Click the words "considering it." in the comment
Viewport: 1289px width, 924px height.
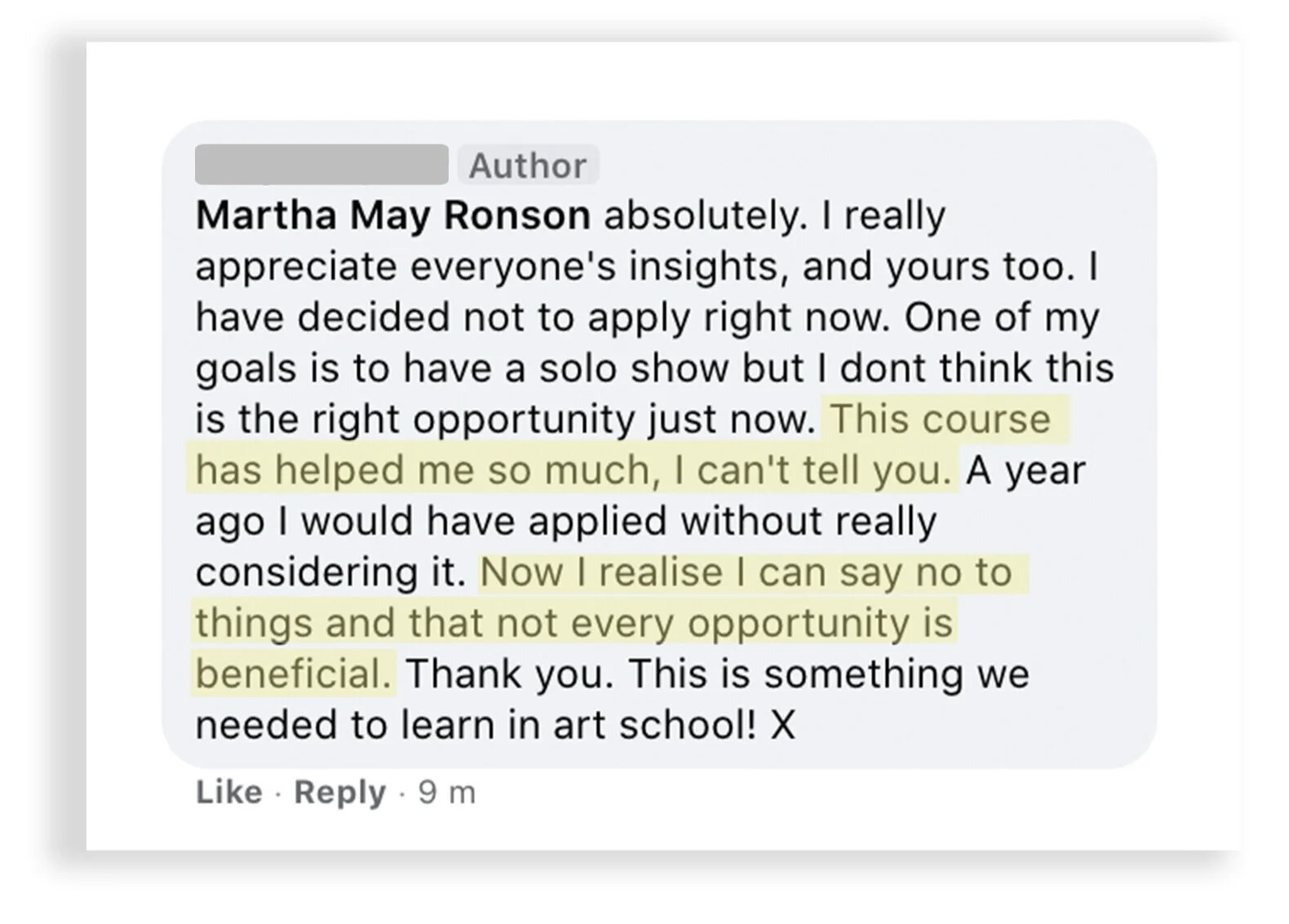tap(330, 572)
